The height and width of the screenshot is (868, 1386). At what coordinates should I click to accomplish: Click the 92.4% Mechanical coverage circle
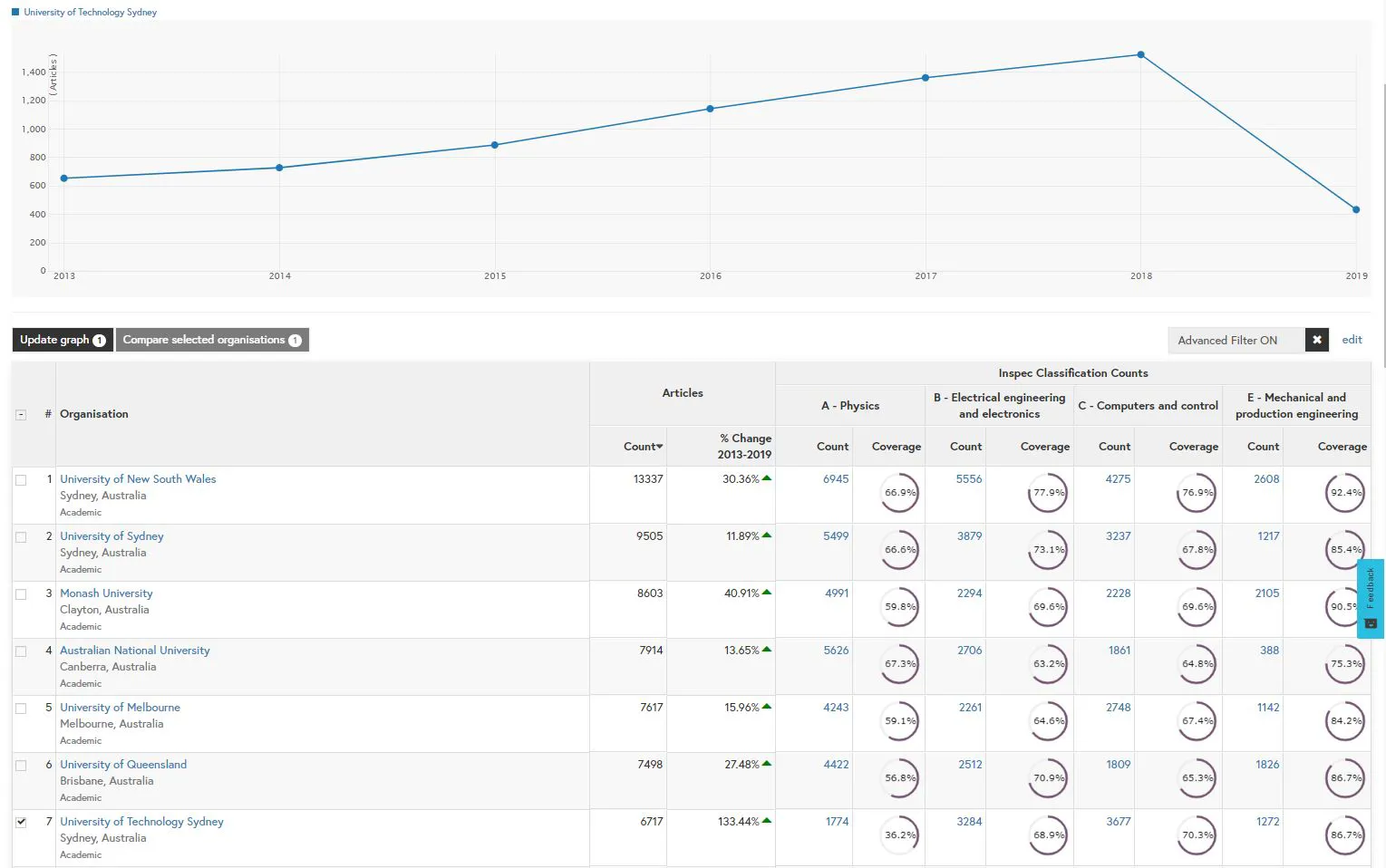1344,493
